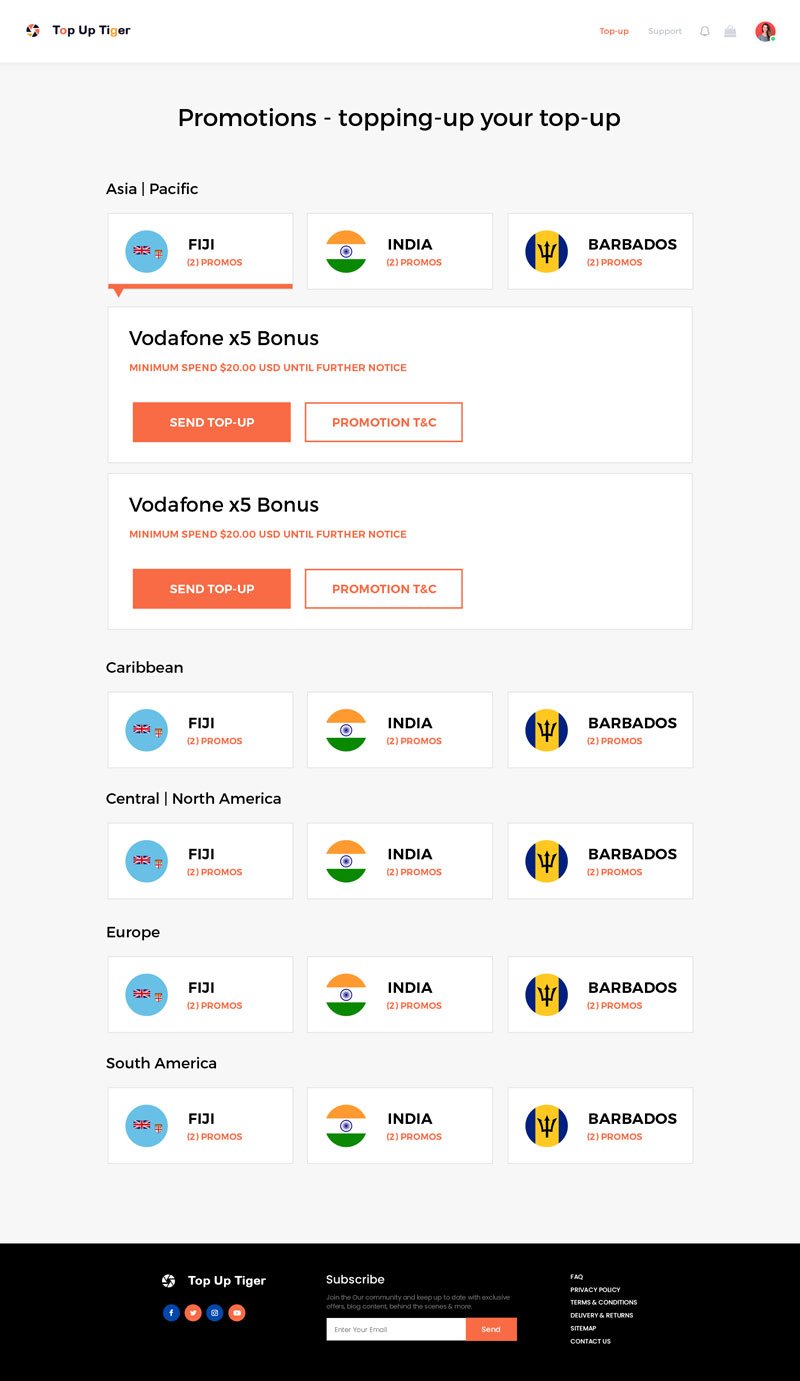Viewport: 800px width, 1381px height.
Task: Expand India promos under Caribbean
Action: click(399, 730)
